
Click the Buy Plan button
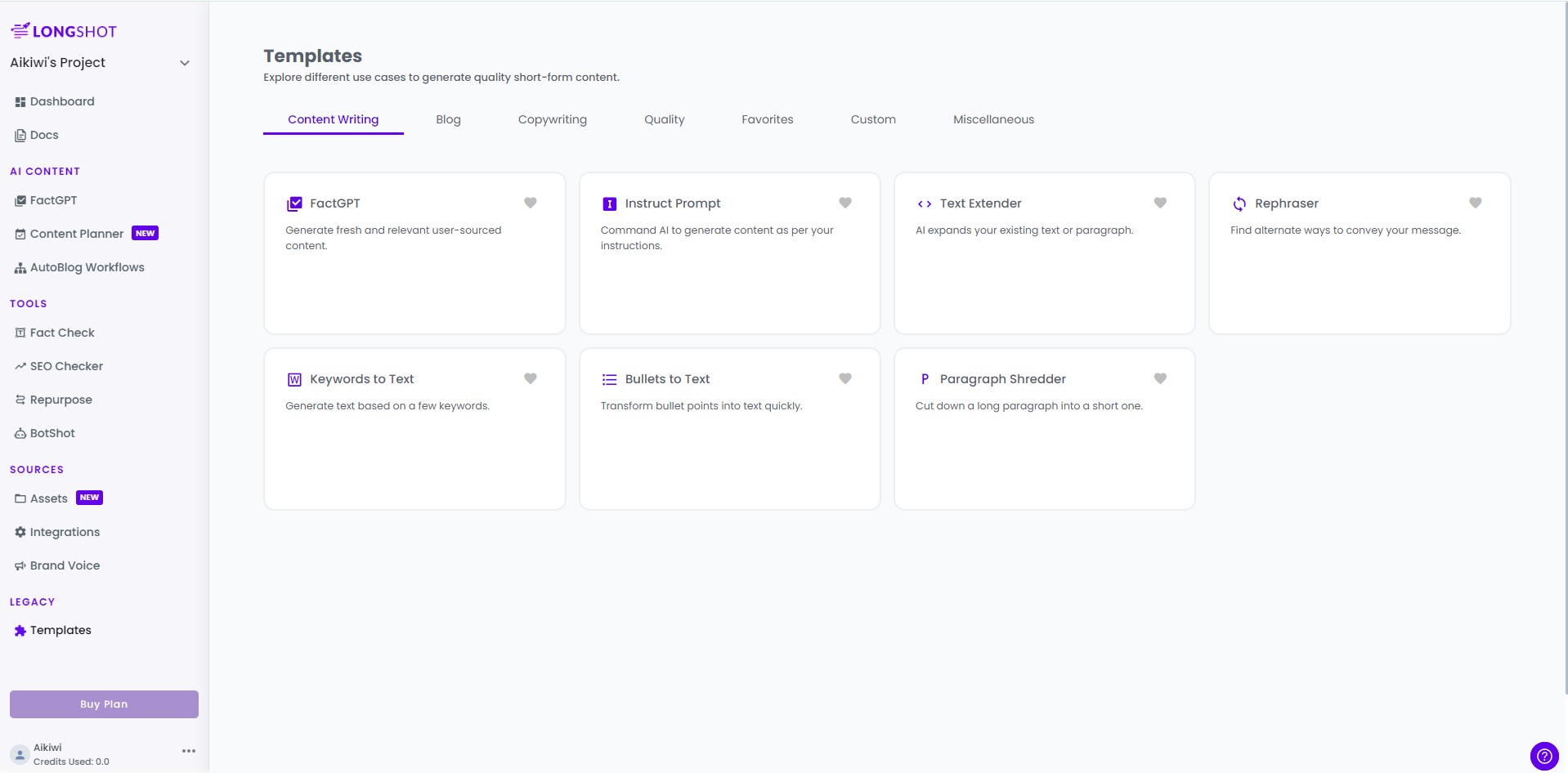[104, 704]
